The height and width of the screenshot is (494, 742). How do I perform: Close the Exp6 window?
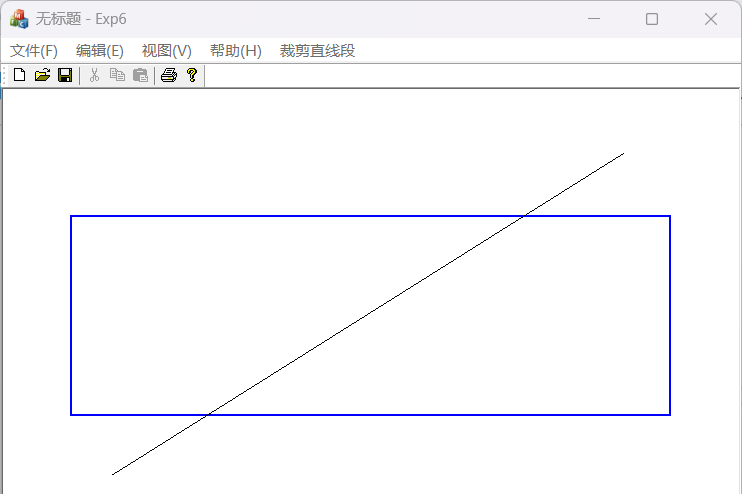coord(711,19)
